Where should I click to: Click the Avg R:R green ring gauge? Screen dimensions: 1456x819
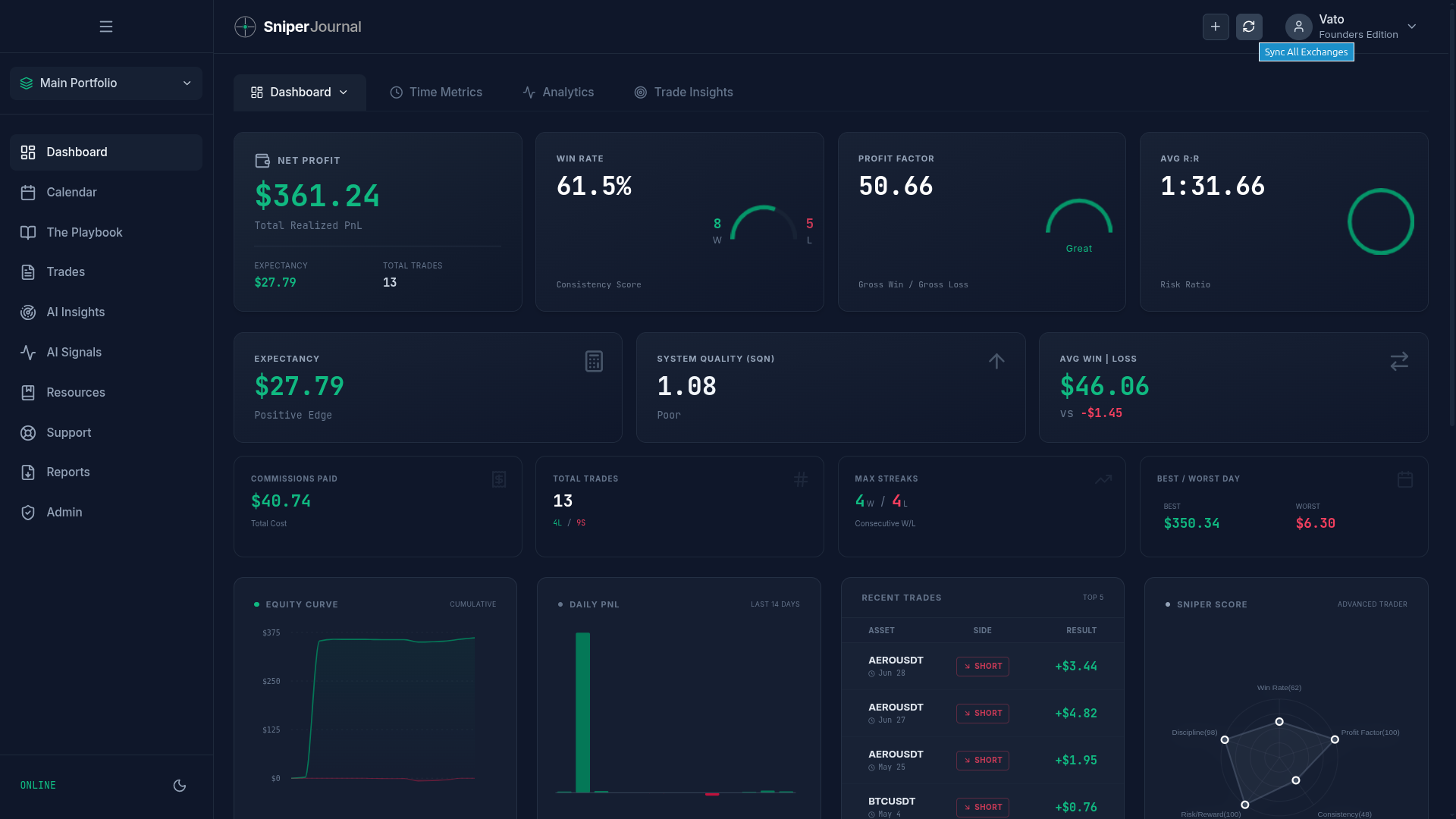tap(1380, 221)
